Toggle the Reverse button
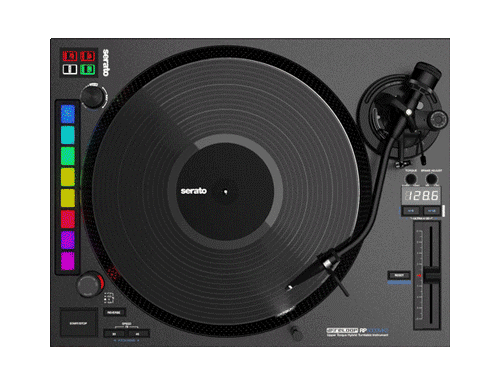 pyautogui.click(x=114, y=312)
